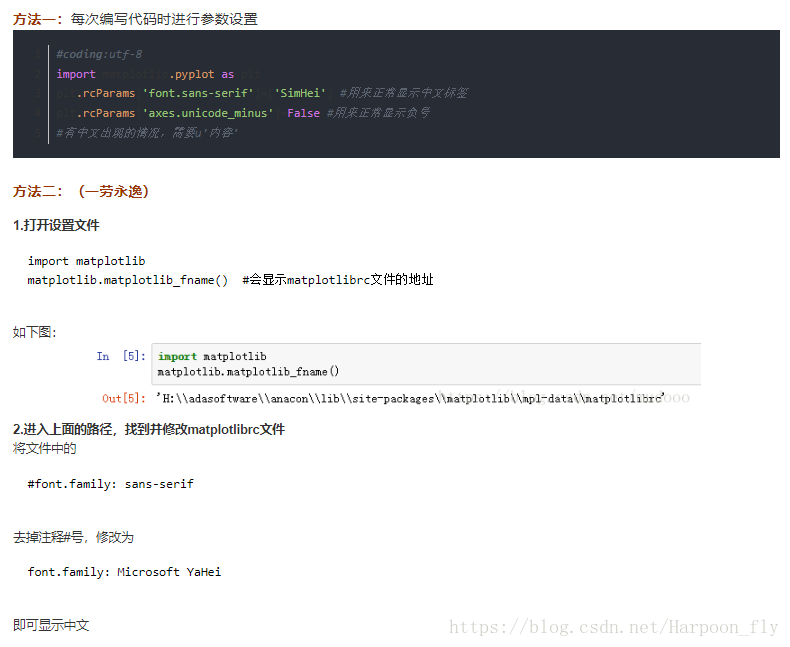Viewport: 790px width, 647px height.
Task: Click the text '去掉注释#号，修改为'
Action: click(x=74, y=538)
